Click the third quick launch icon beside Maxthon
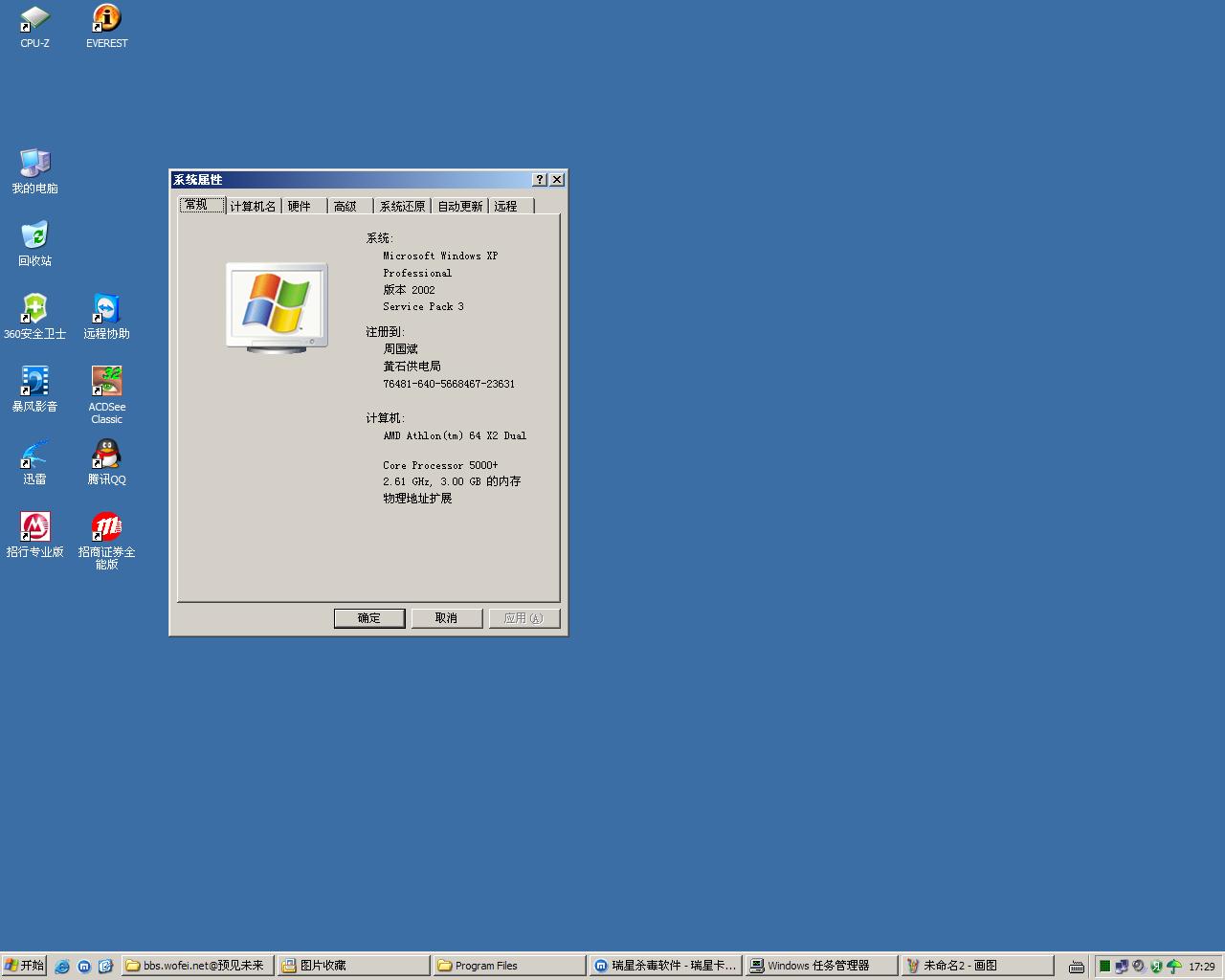 pyautogui.click(x=105, y=966)
